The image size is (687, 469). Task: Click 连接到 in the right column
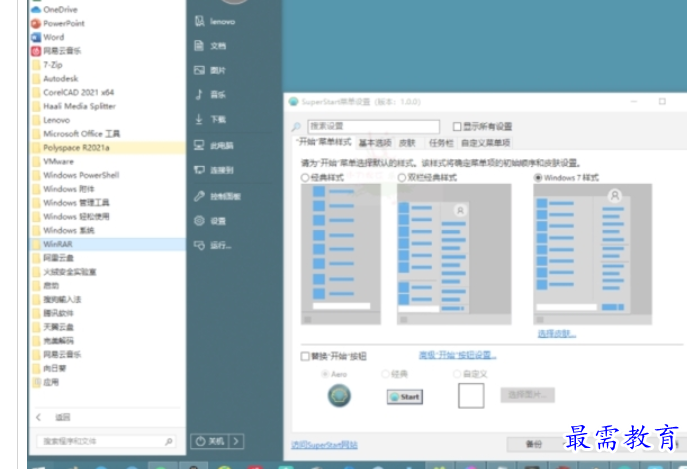click(x=214, y=170)
